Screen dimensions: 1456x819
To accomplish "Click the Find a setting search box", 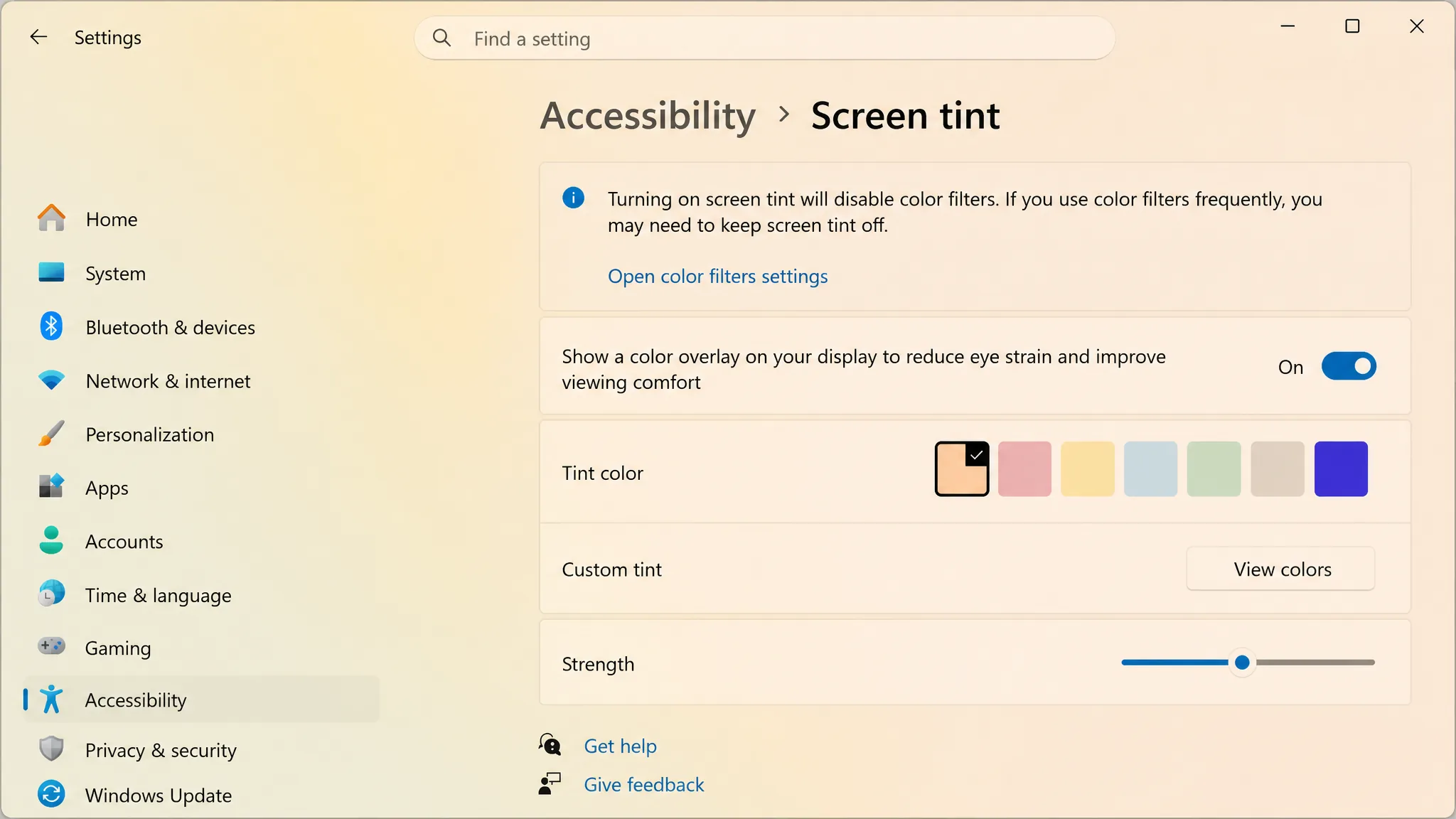I will [764, 38].
